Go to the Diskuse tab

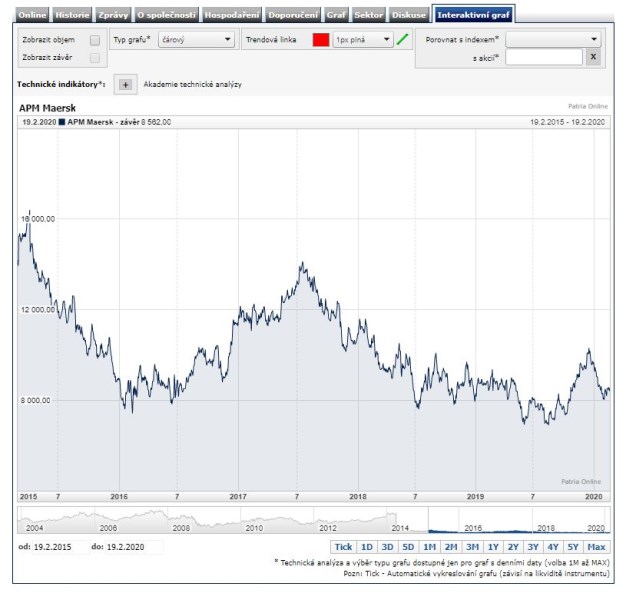tap(410, 16)
